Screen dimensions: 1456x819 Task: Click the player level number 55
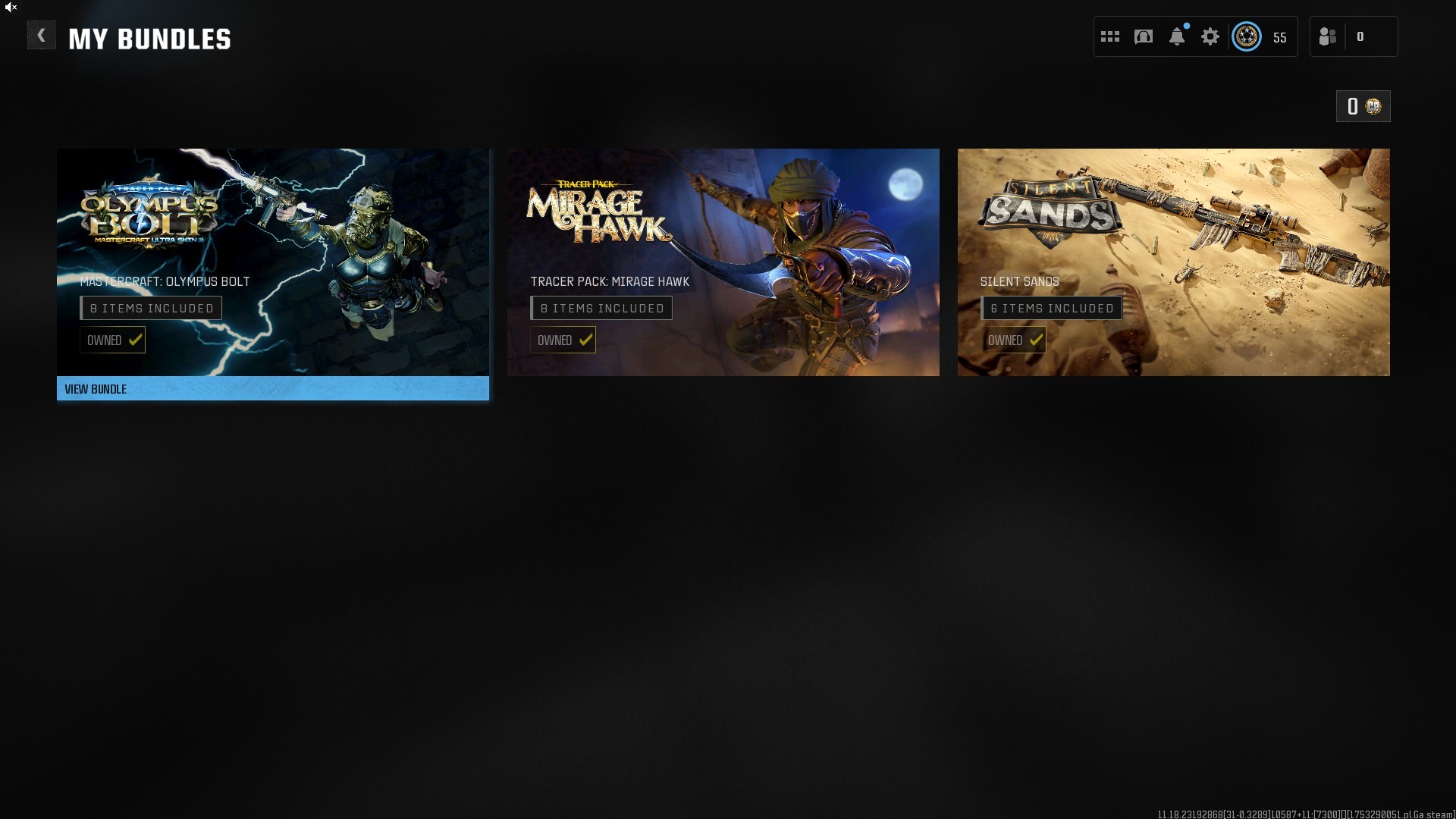pos(1280,38)
